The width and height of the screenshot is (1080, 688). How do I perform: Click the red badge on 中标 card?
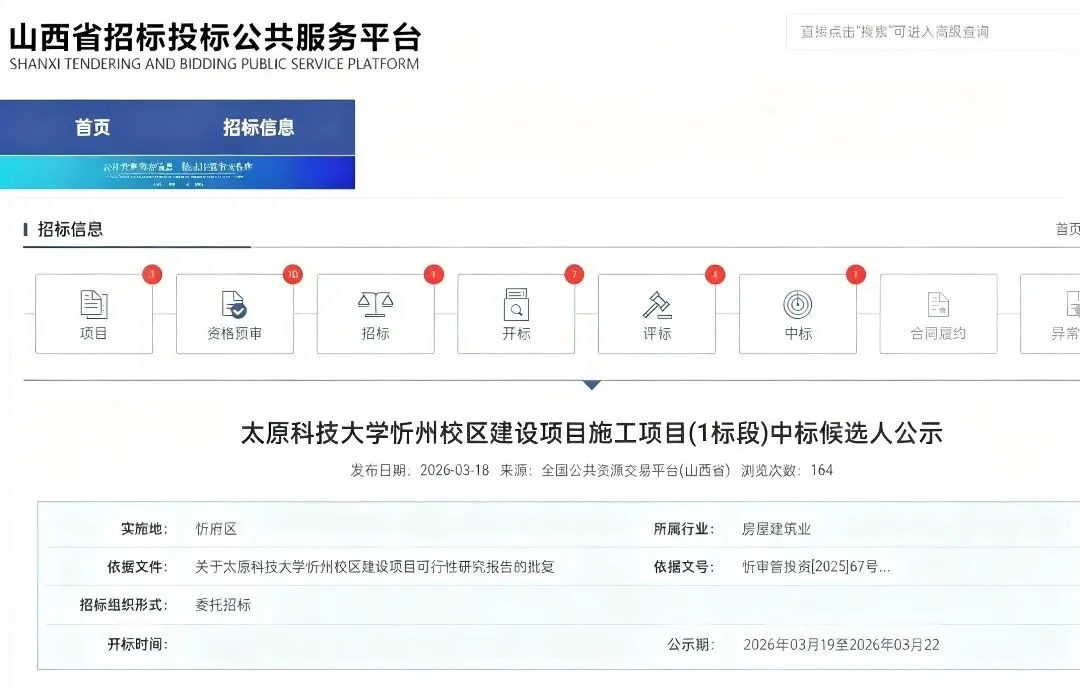point(855,274)
